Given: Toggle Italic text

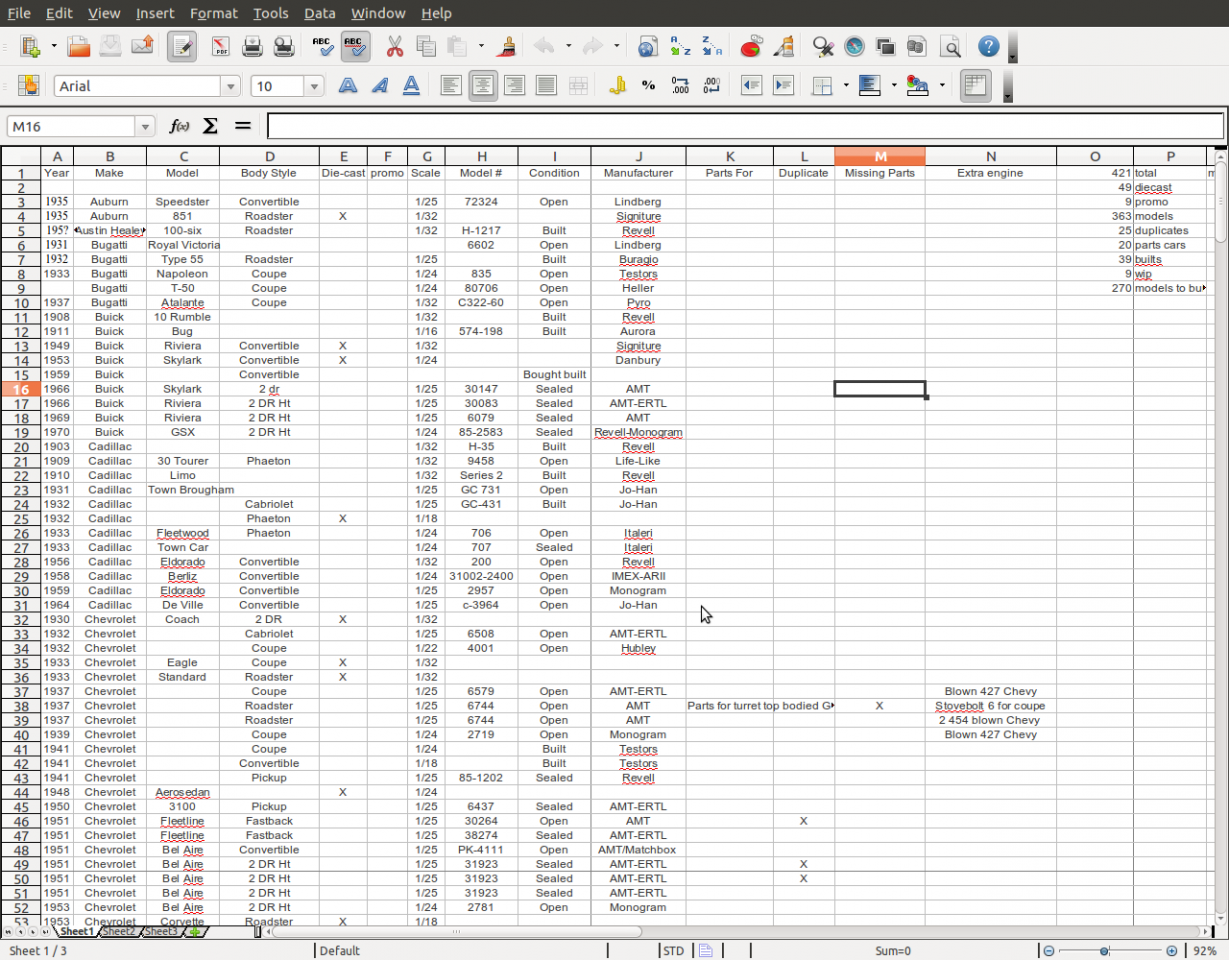Looking at the screenshot, I should (x=379, y=86).
